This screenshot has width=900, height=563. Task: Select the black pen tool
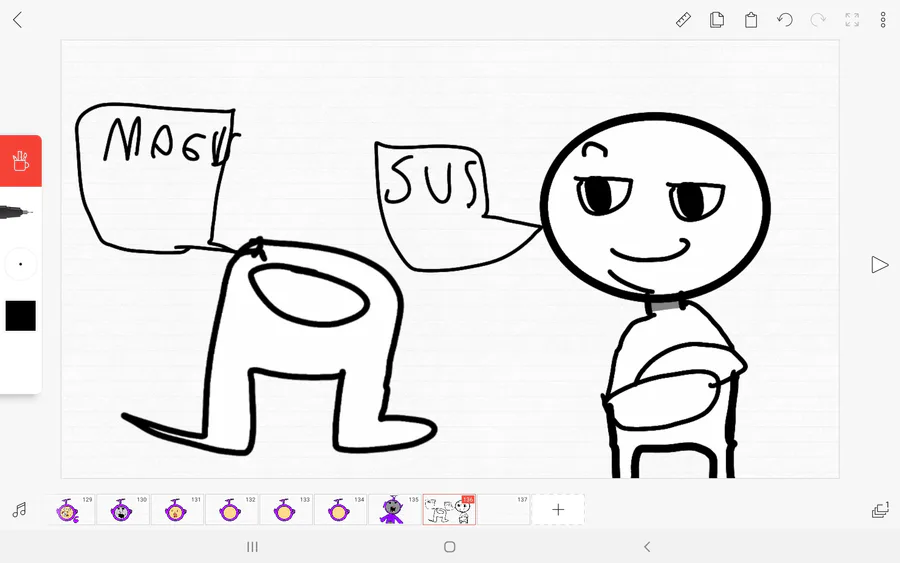coord(16,212)
